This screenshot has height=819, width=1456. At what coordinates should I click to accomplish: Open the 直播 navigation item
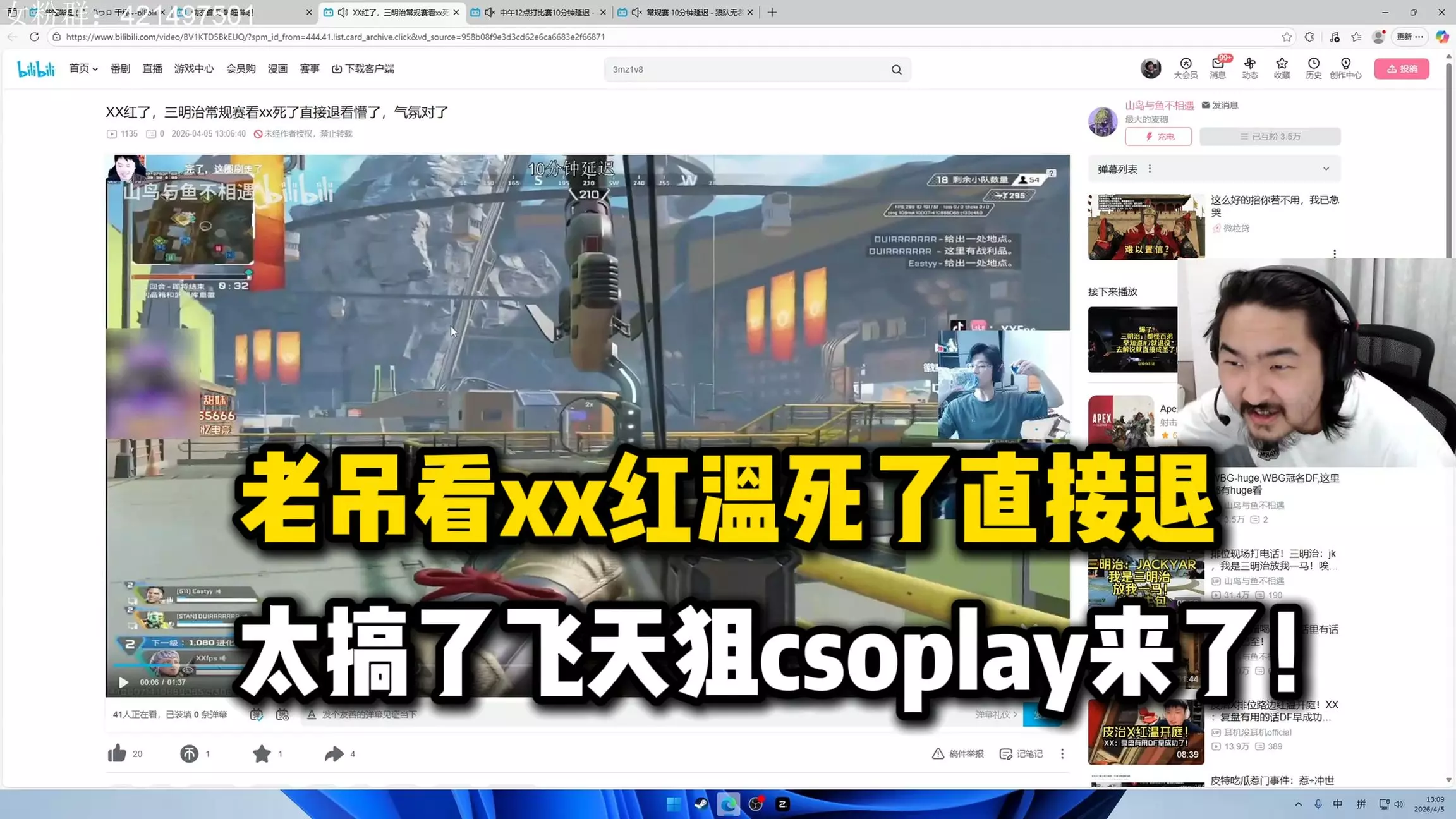tap(152, 68)
